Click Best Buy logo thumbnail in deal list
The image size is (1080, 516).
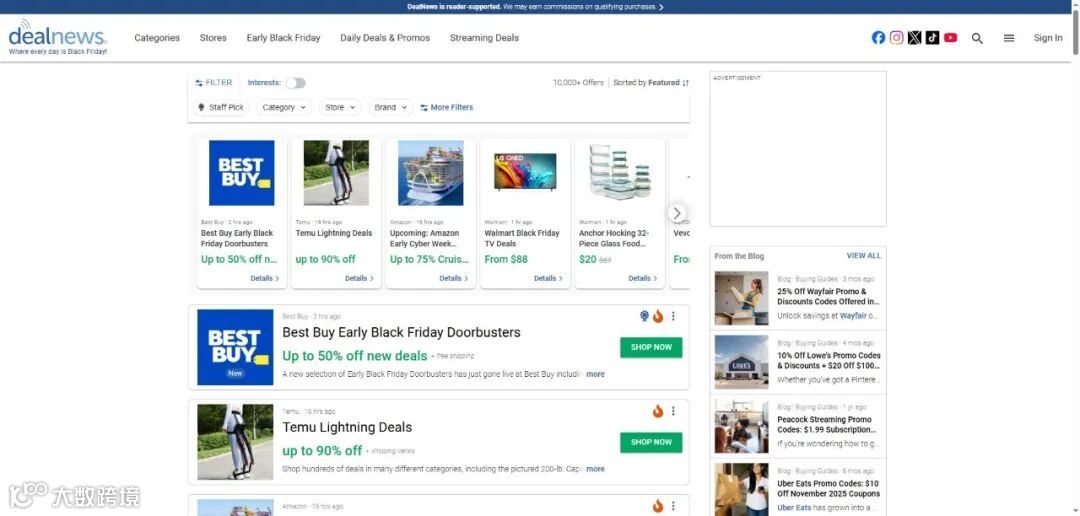tap(235, 347)
